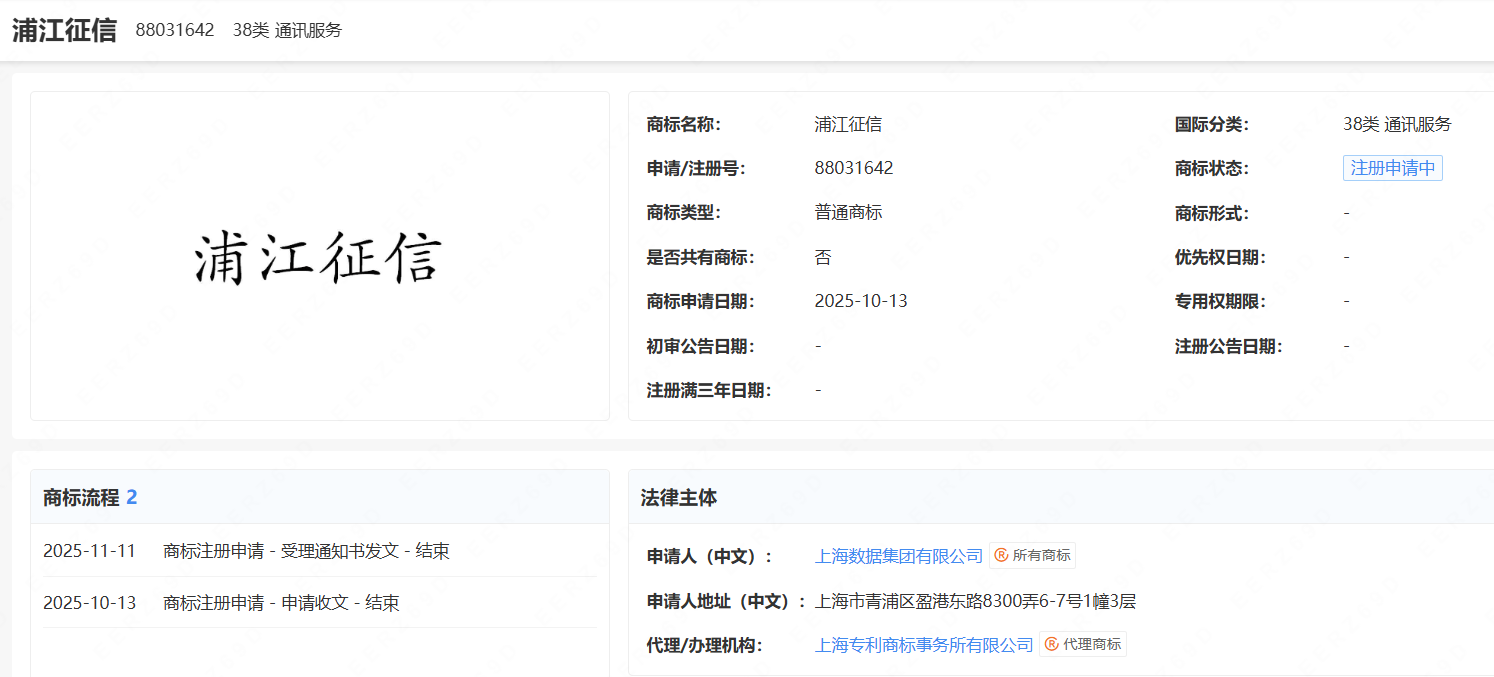Click the 注册申请中 status tag
Screen dimensions: 1494x677
point(1392,168)
